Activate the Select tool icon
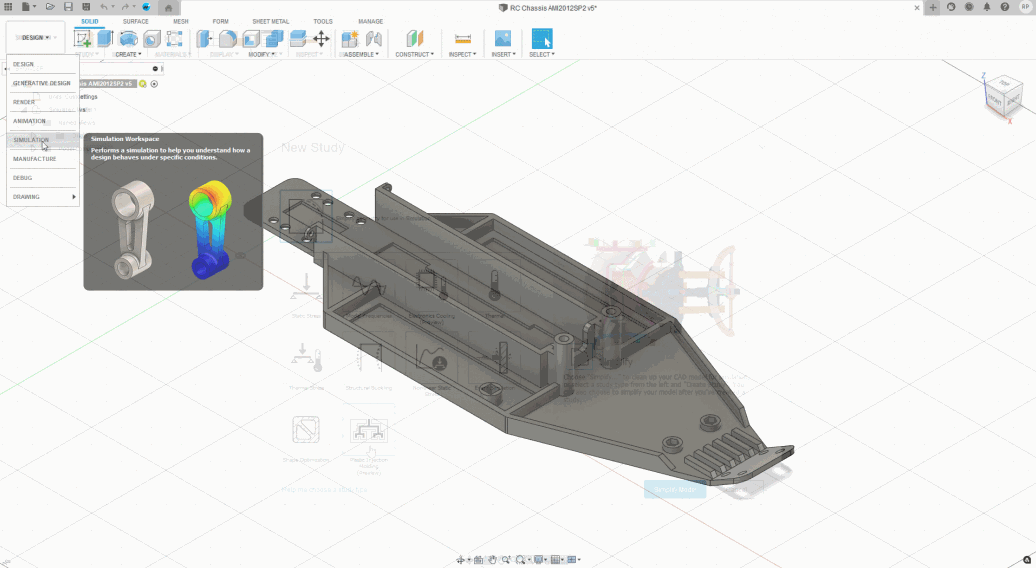The width and height of the screenshot is (1036, 568). [541, 39]
